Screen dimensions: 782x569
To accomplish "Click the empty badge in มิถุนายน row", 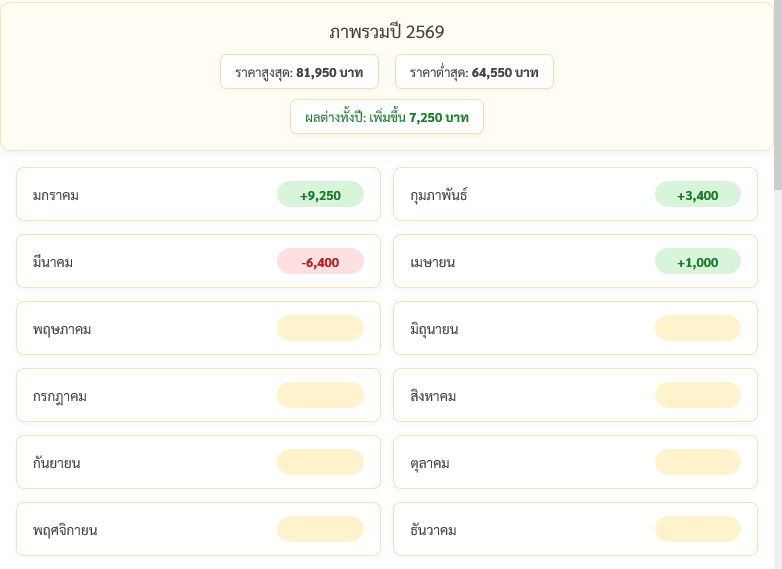I will (x=697, y=328).
